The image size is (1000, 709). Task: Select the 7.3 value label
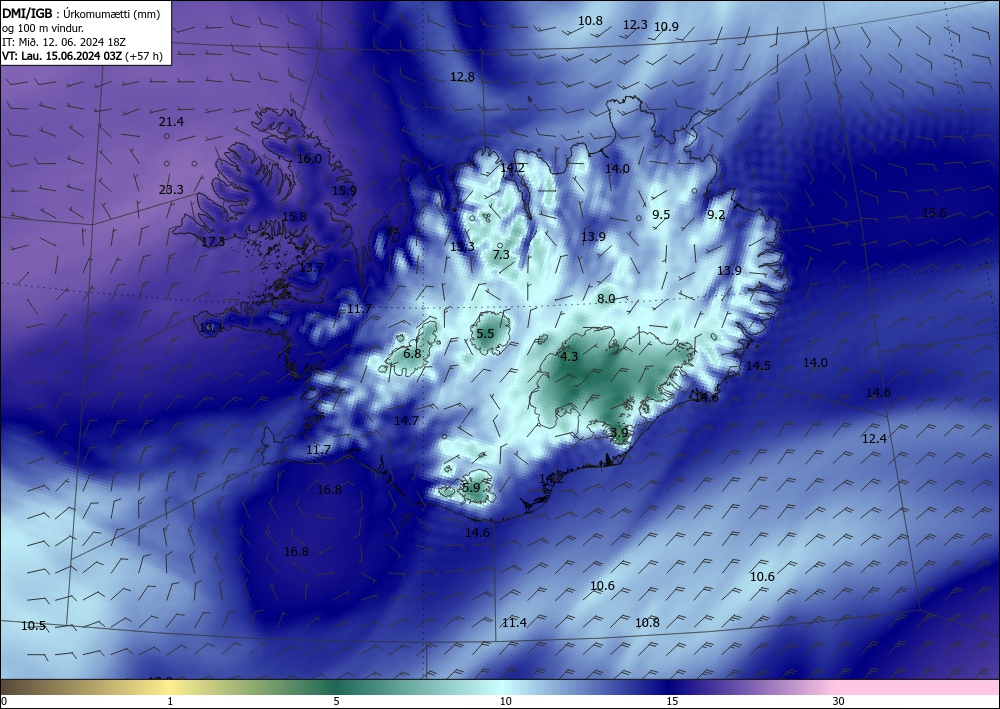(501, 254)
